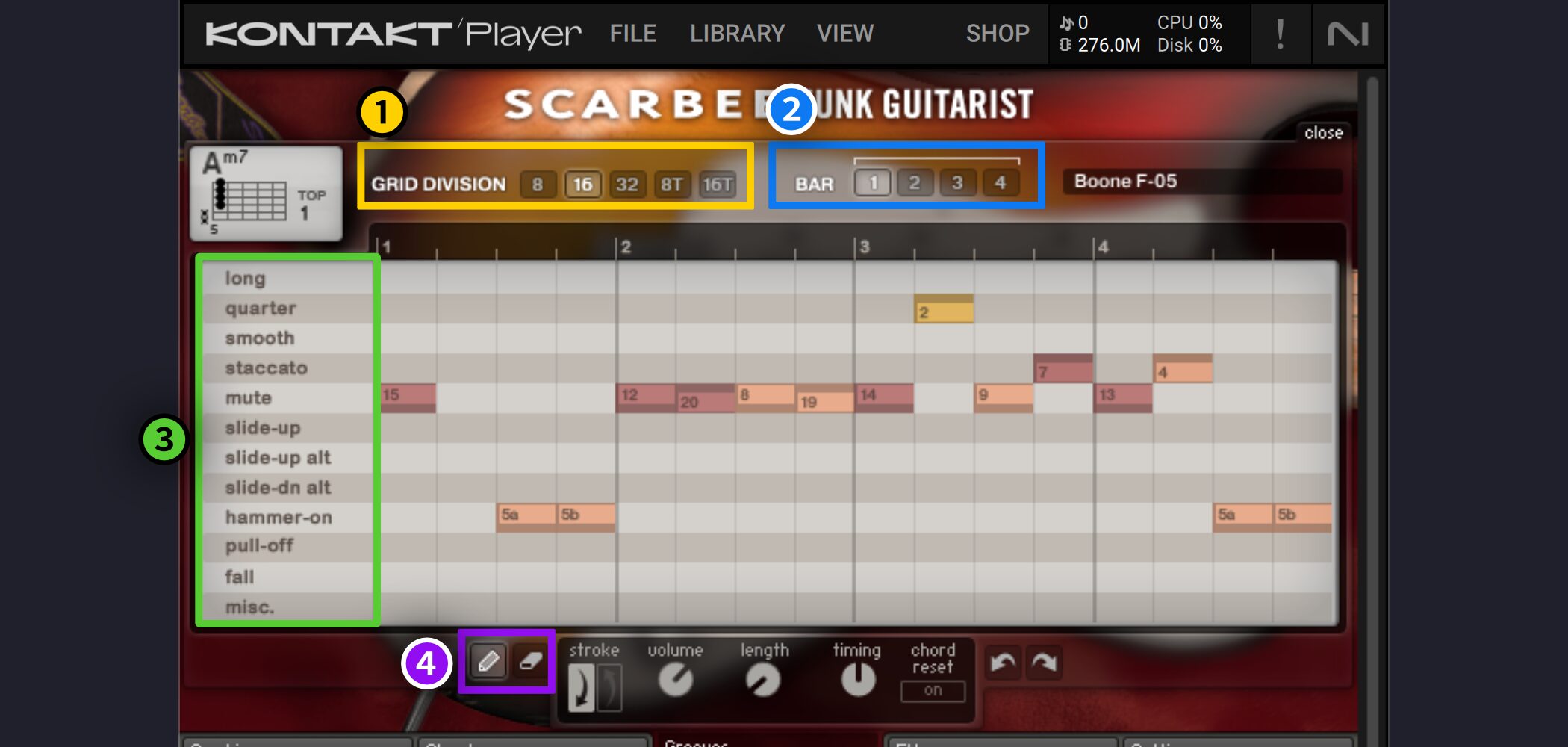Select the yellow quarter note block 2
The image size is (1568, 747).
(x=944, y=309)
